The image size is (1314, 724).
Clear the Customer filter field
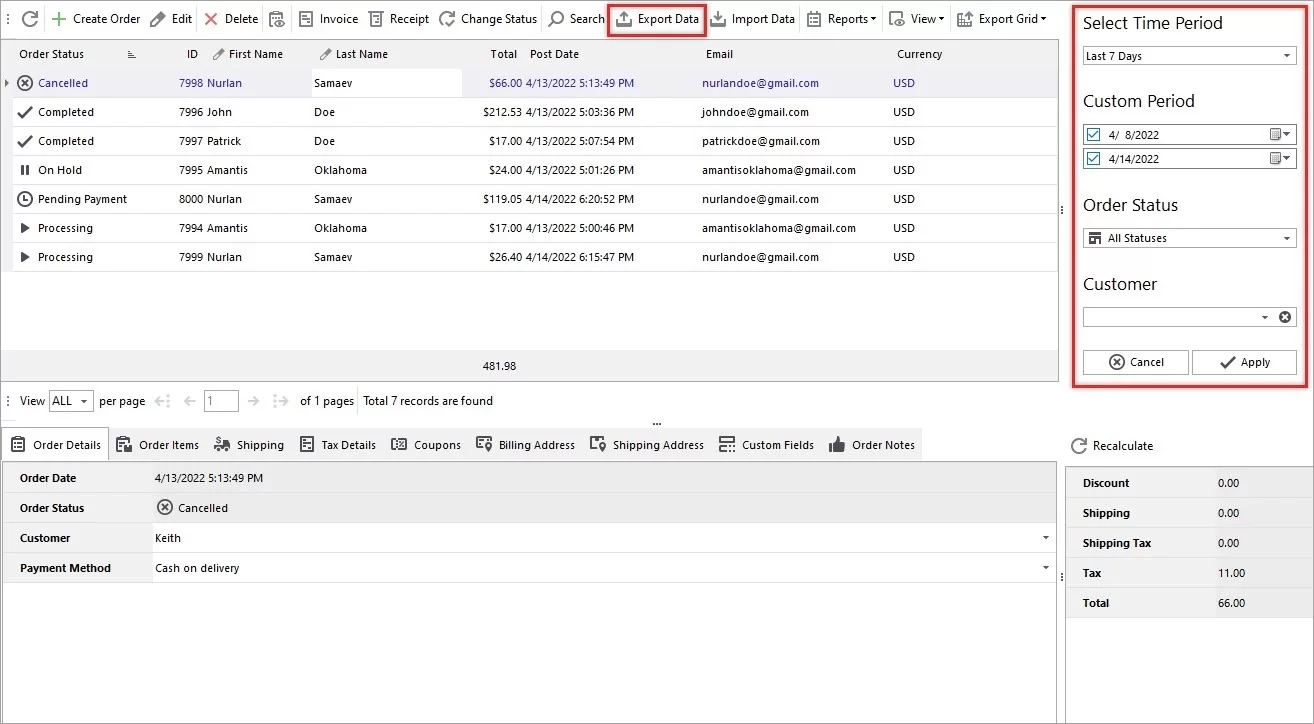(x=1285, y=316)
